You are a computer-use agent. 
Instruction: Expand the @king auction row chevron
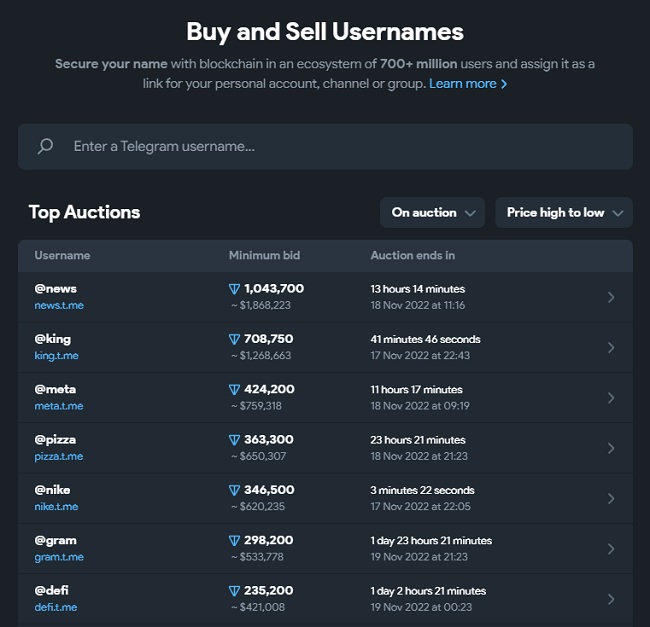tap(611, 347)
